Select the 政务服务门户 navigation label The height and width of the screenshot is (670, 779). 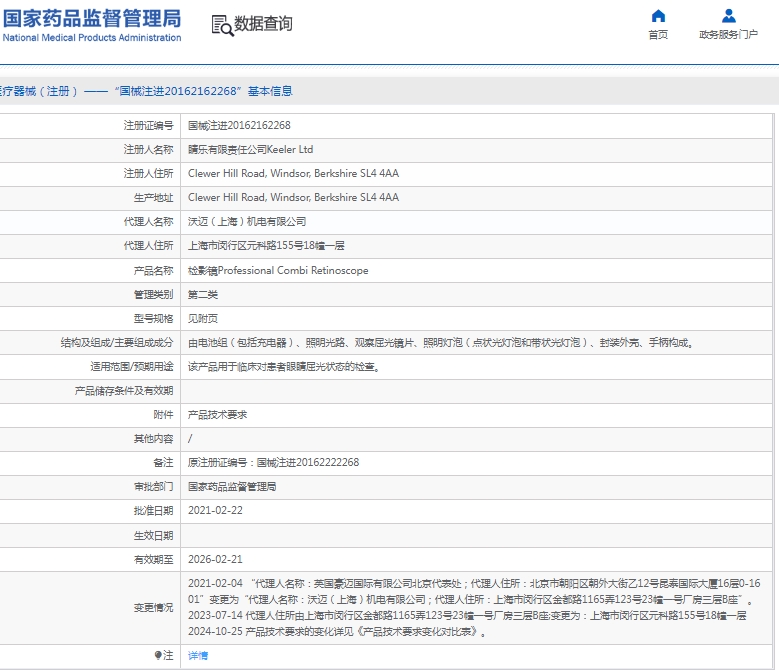[728, 35]
